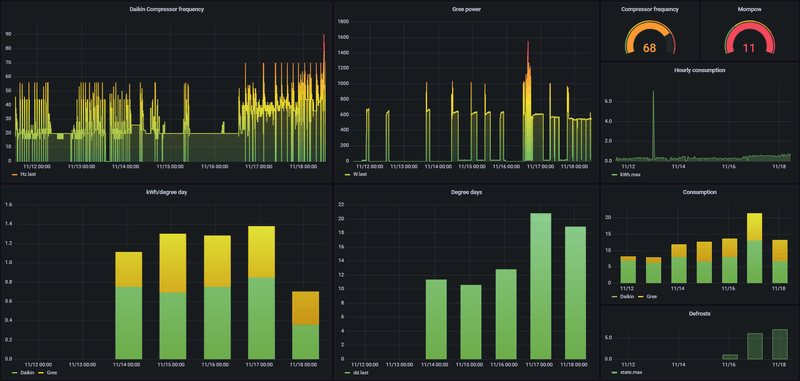
Task: Open the Hourly consumption panel title menu
Action: point(699,70)
